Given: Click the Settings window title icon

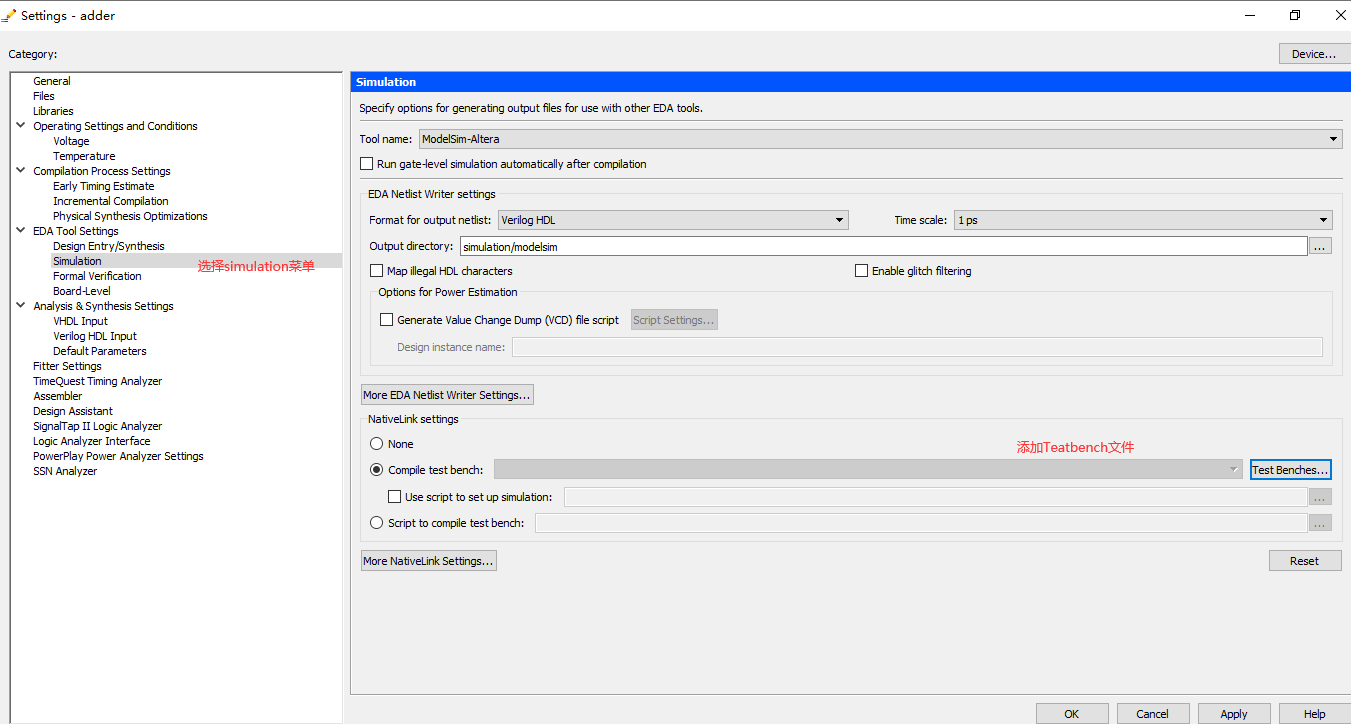Looking at the screenshot, I should [x=11, y=15].
